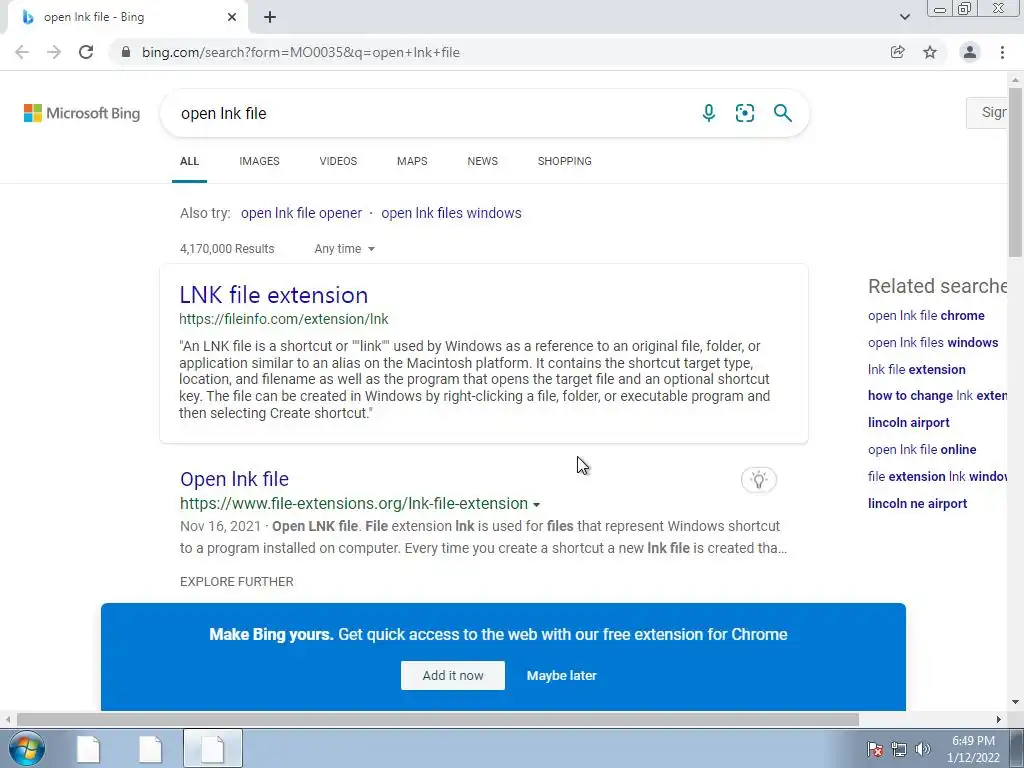Click related search 'lincoln ne airport'
The height and width of the screenshot is (768, 1024).
click(917, 504)
